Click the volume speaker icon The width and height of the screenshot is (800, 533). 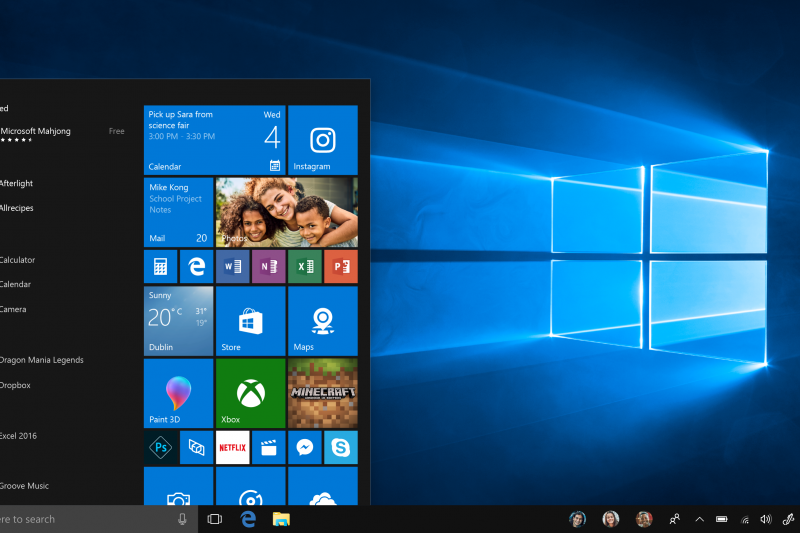pos(766,519)
